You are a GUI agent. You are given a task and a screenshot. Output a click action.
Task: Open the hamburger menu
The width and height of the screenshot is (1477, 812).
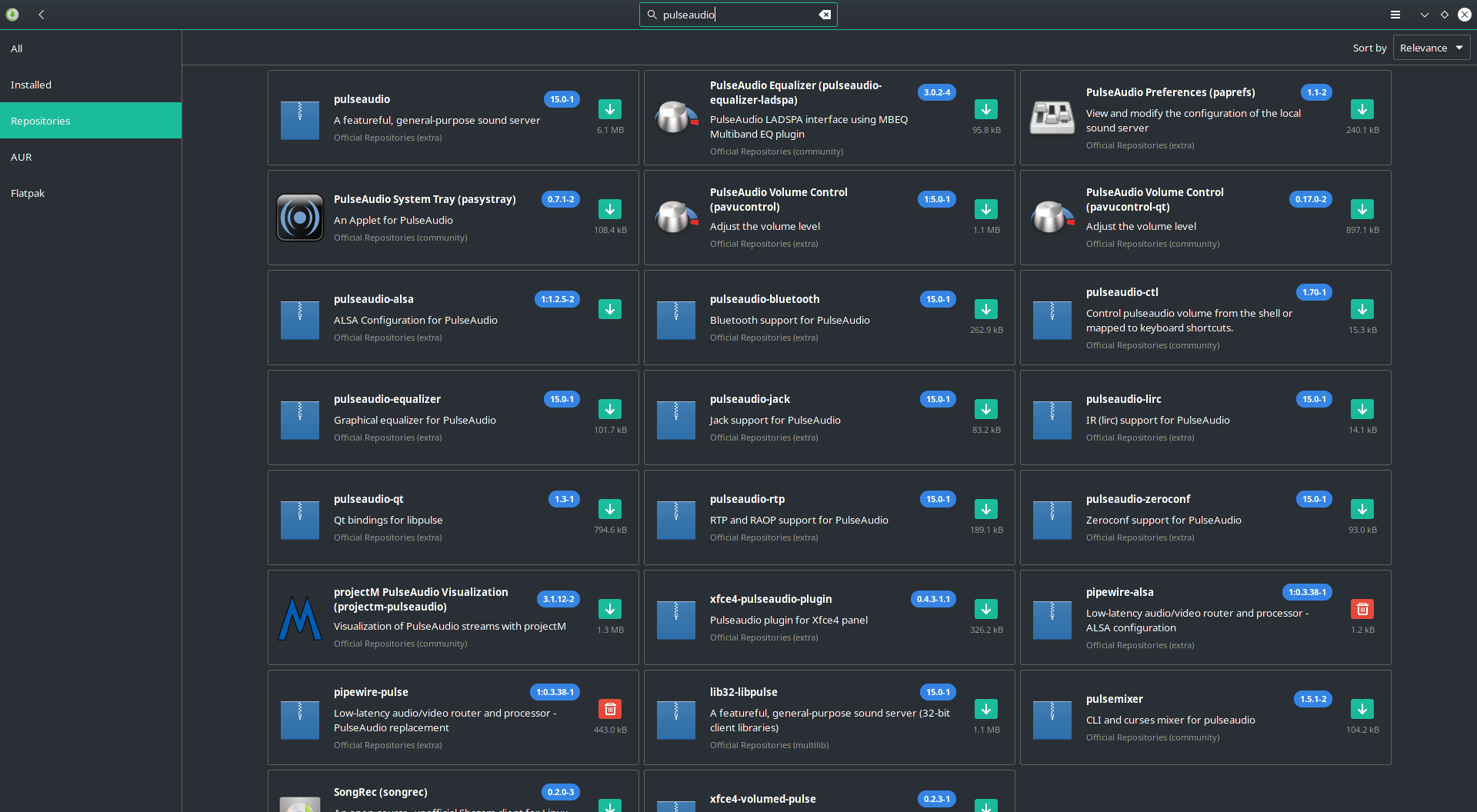1395,15
